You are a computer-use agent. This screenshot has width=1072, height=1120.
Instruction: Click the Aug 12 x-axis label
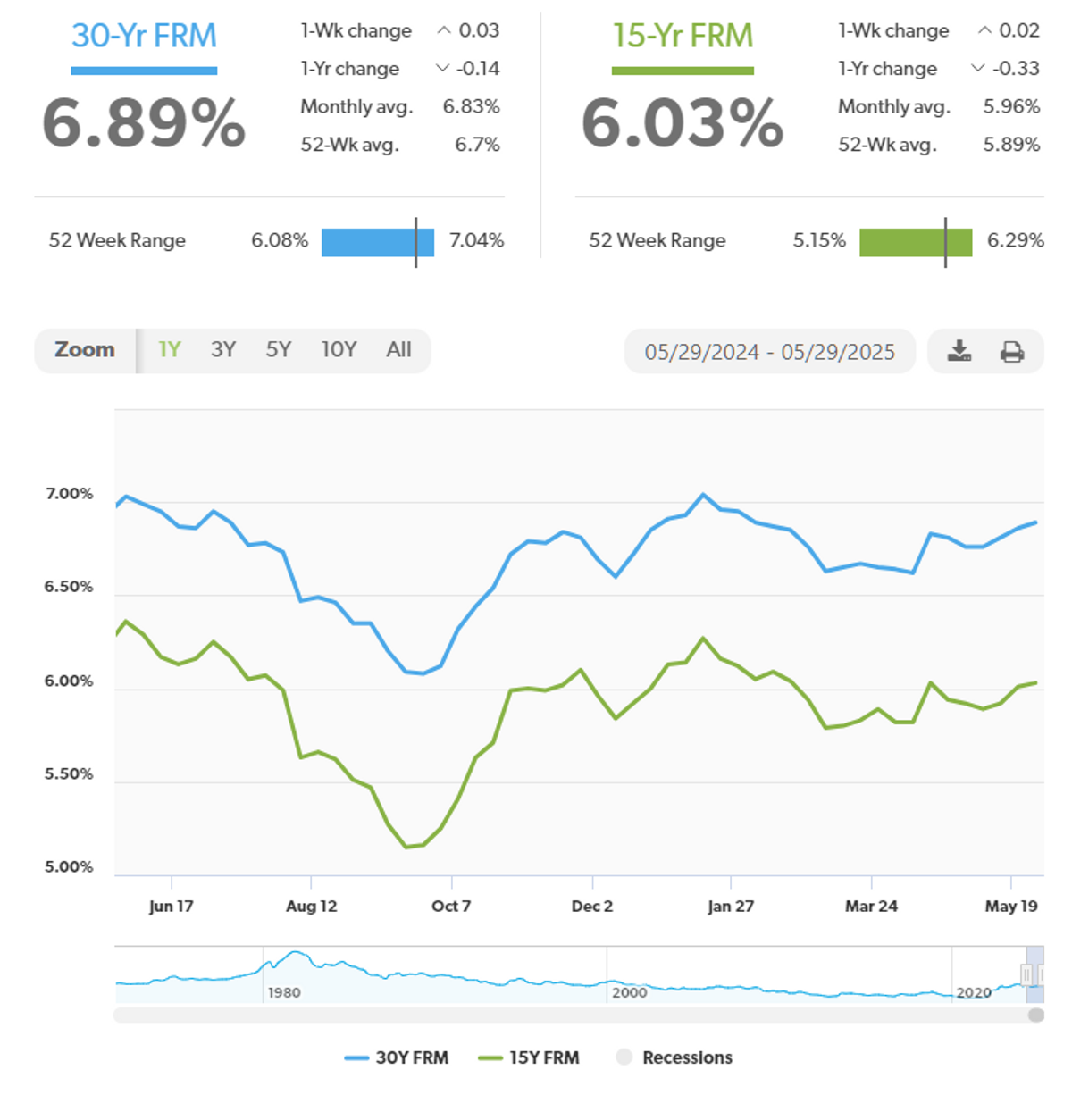click(312, 906)
